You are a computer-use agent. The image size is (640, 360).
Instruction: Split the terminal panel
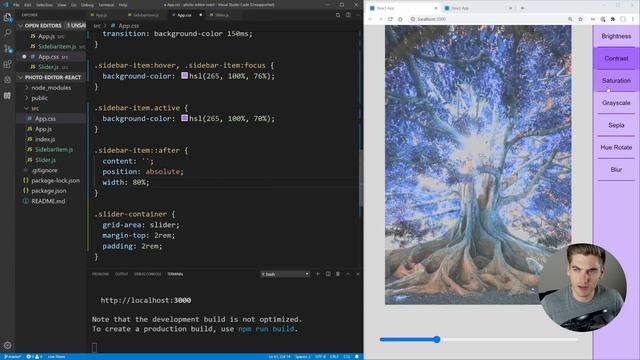click(x=328, y=274)
